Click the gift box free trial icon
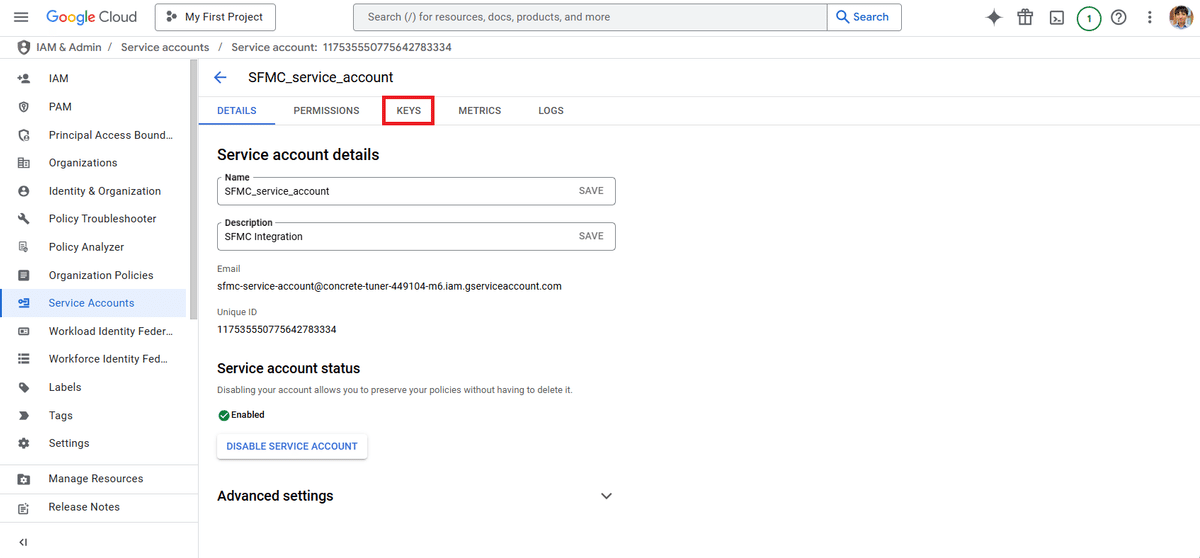This screenshot has width=1200, height=558. click(x=1025, y=17)
